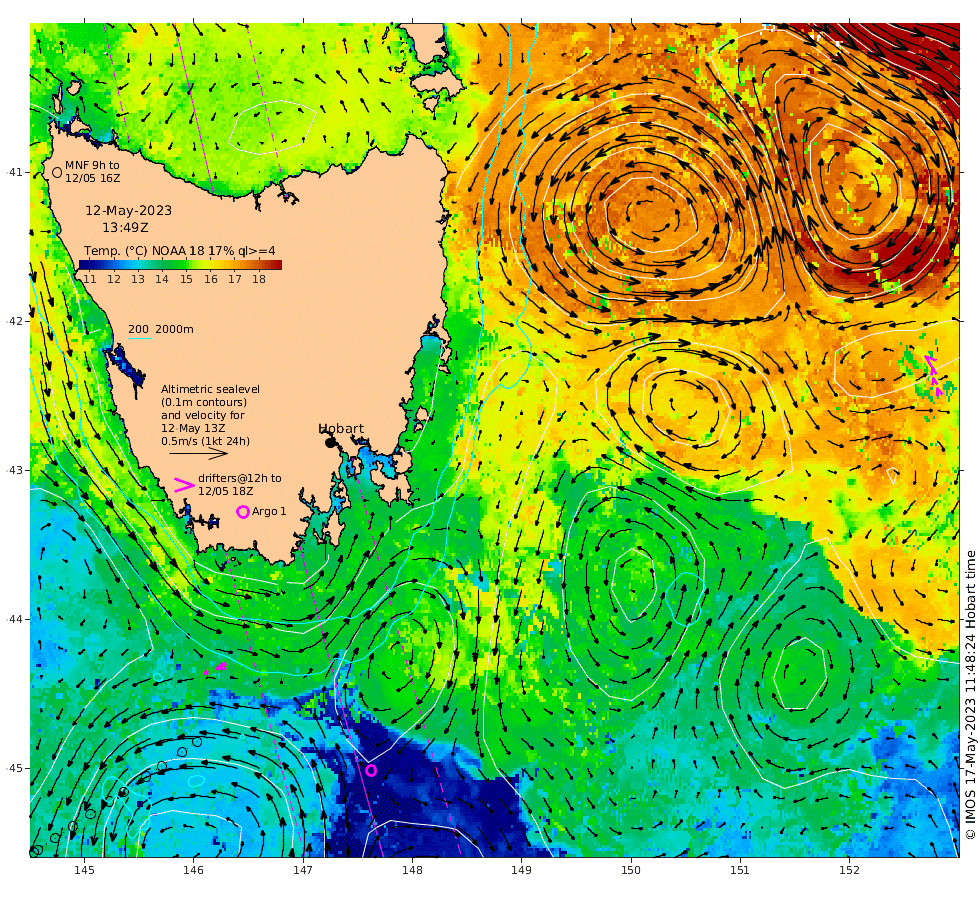Click the black Hobart location dot
Screen dimensions: 980x900
point(331,442)
